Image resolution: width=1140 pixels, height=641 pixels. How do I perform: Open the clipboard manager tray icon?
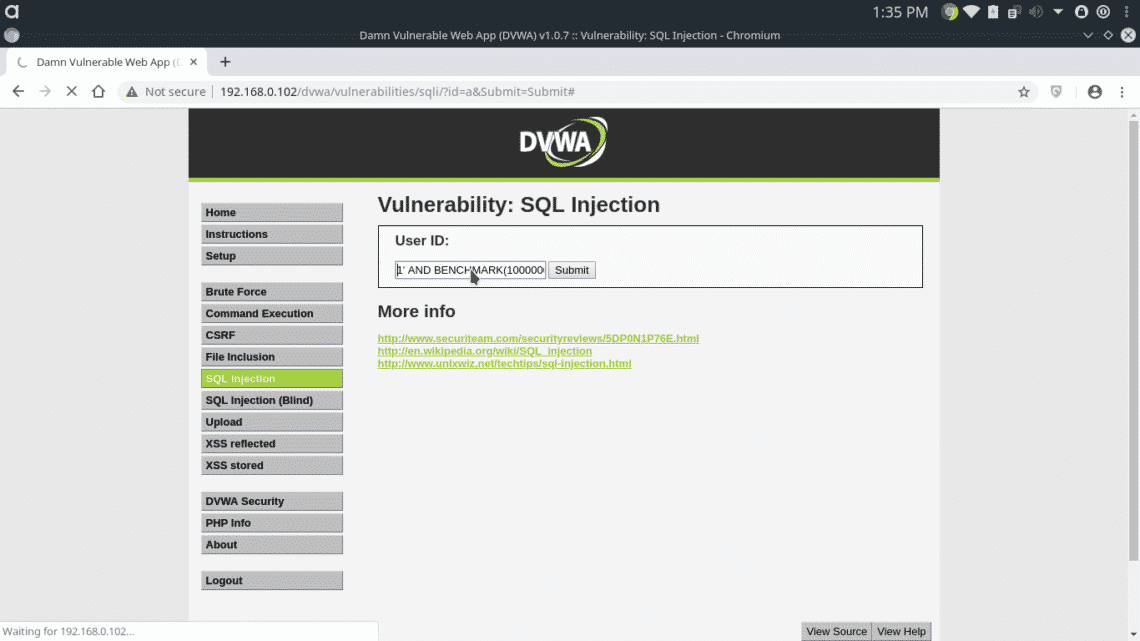(1015, 12)
